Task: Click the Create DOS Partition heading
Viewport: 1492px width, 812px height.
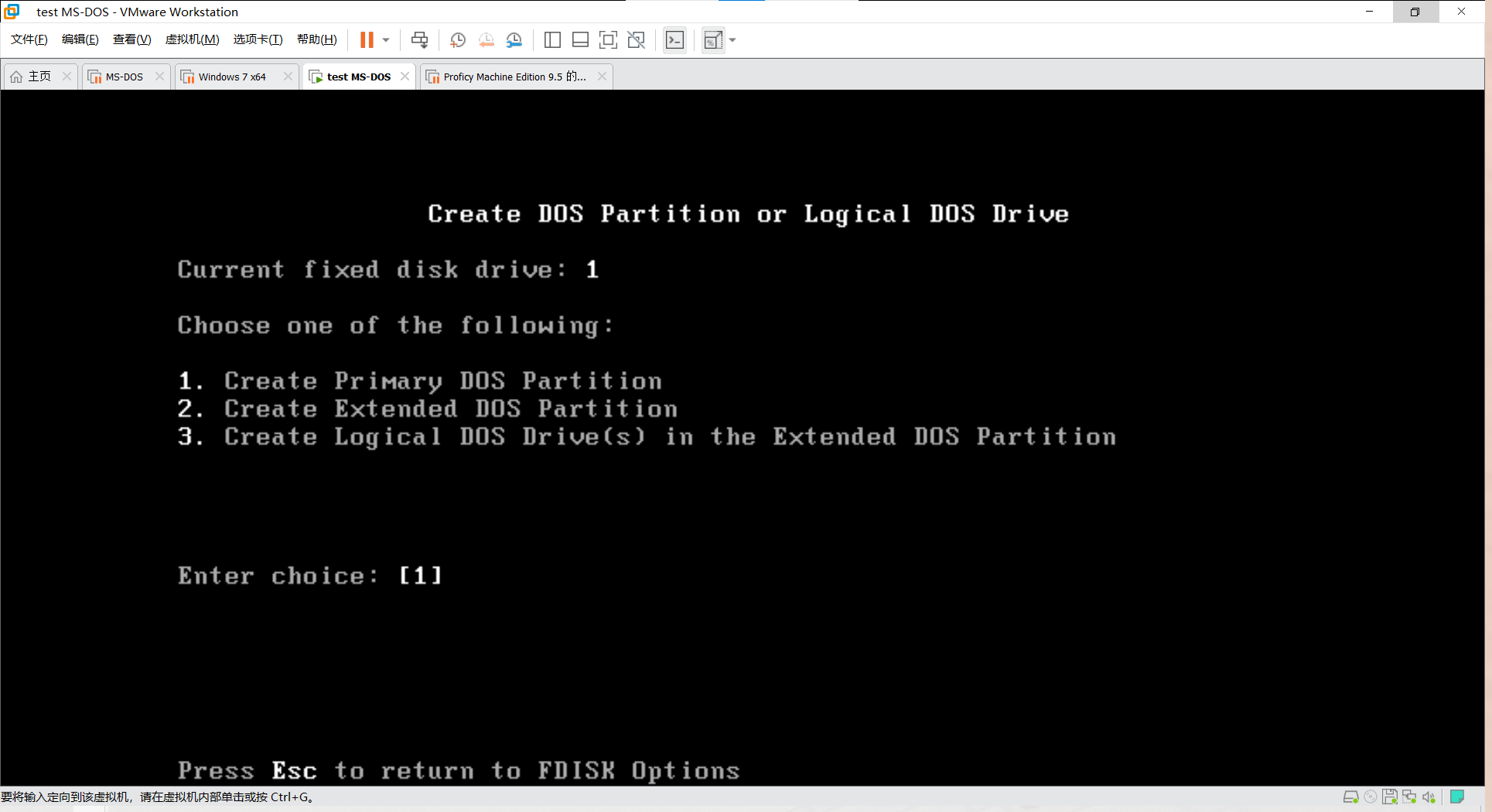Action: [x=748, y=214]
